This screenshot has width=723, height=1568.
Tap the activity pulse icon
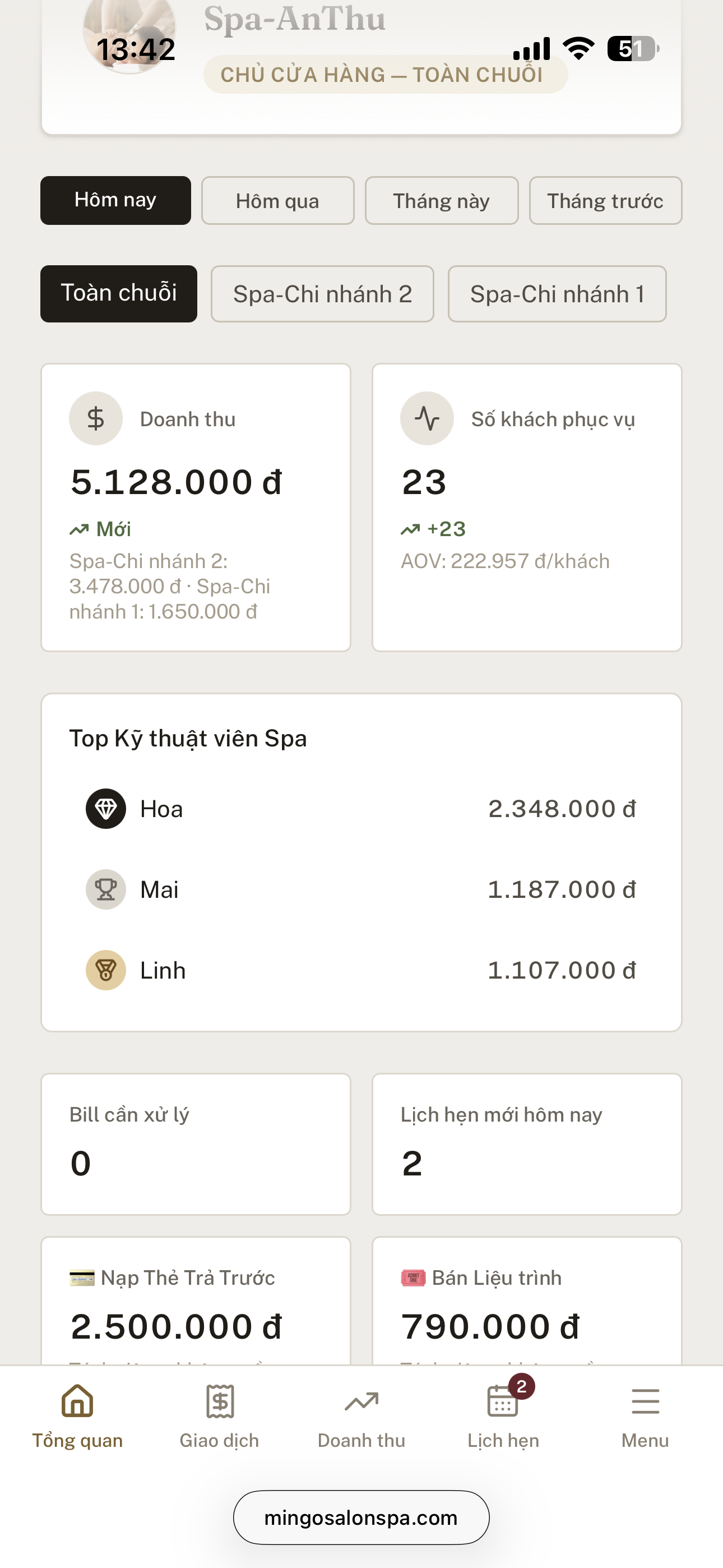point(427,419)
